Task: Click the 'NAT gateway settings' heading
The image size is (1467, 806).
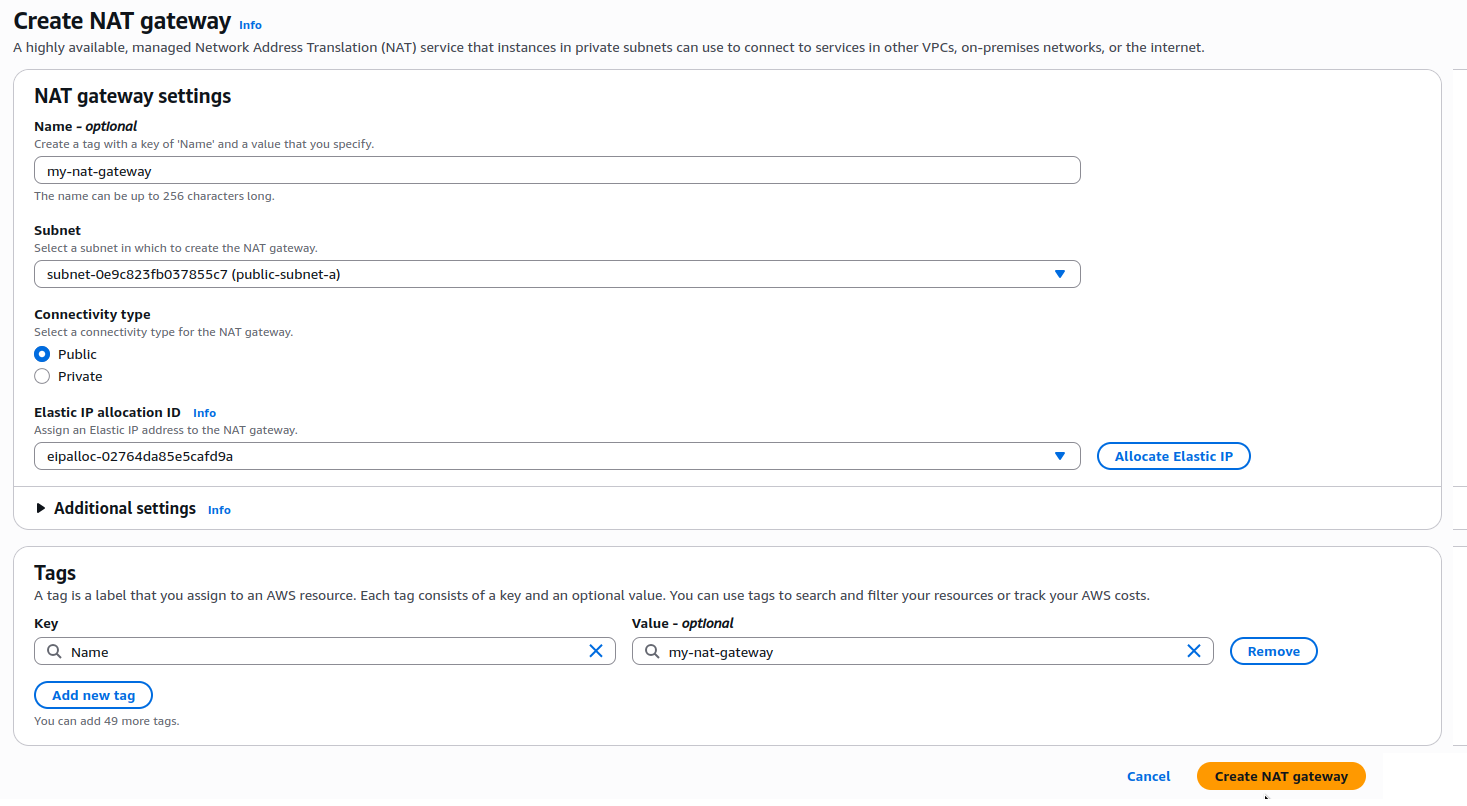Action: click(x=133, y=96)
